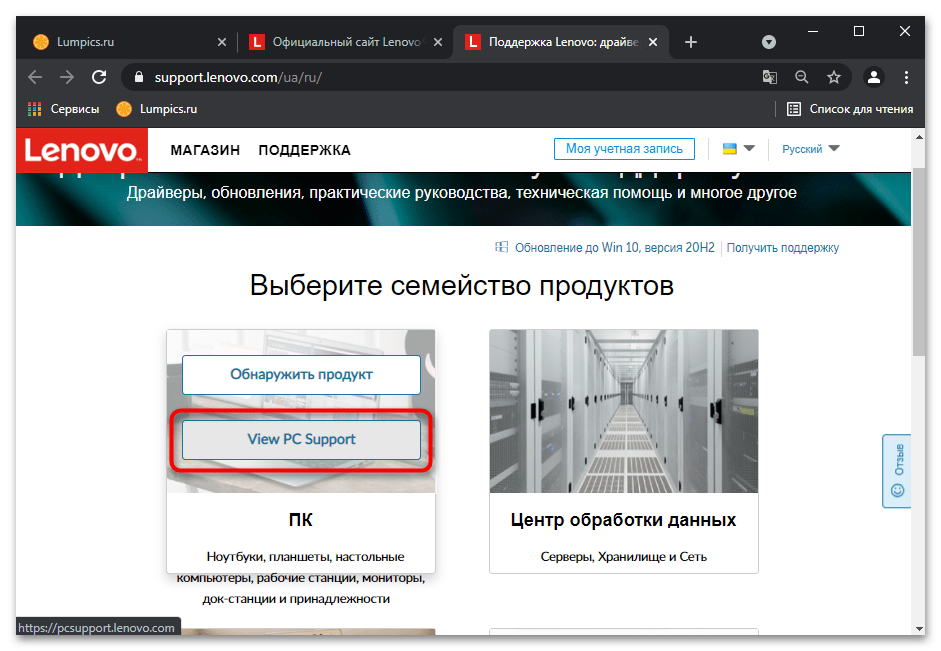
Task: Click the zoom magnifier icon in address bar
Action: coord(802,77)
